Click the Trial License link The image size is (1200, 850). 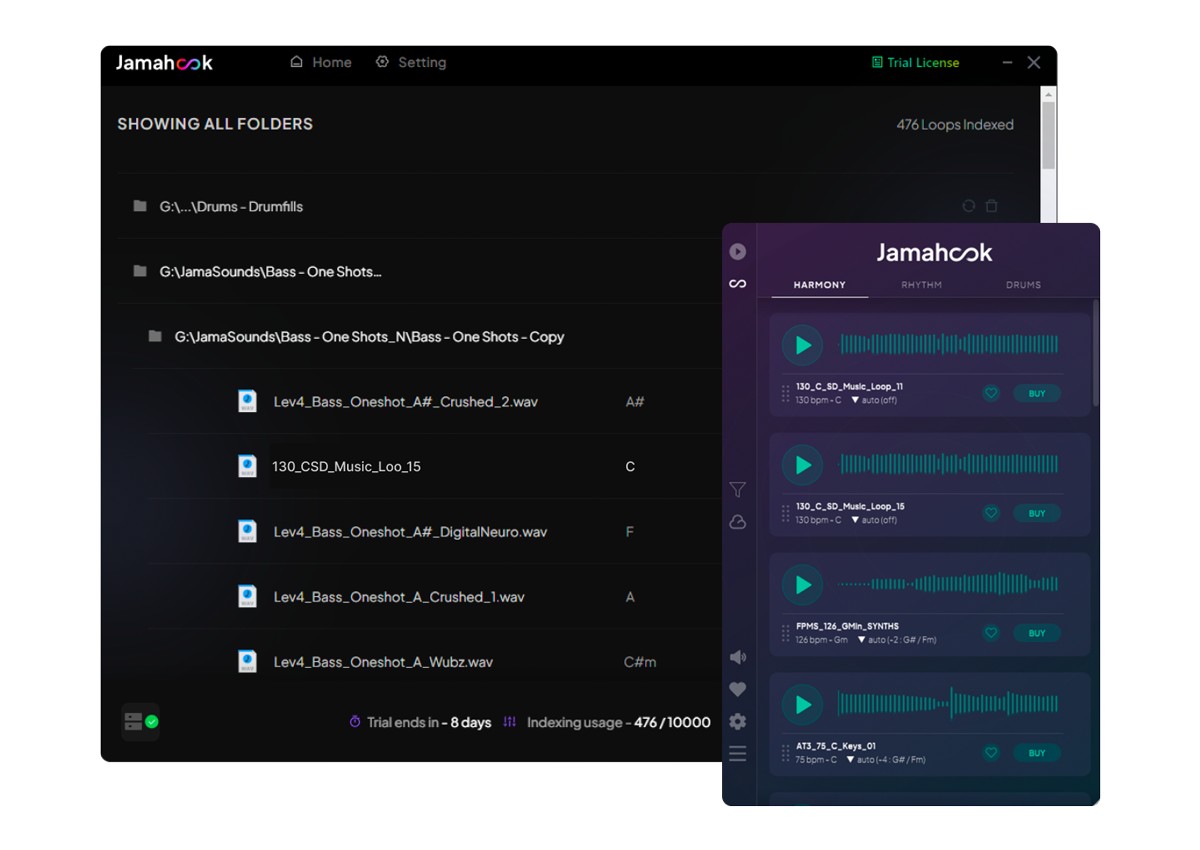[x=915, y=62]
